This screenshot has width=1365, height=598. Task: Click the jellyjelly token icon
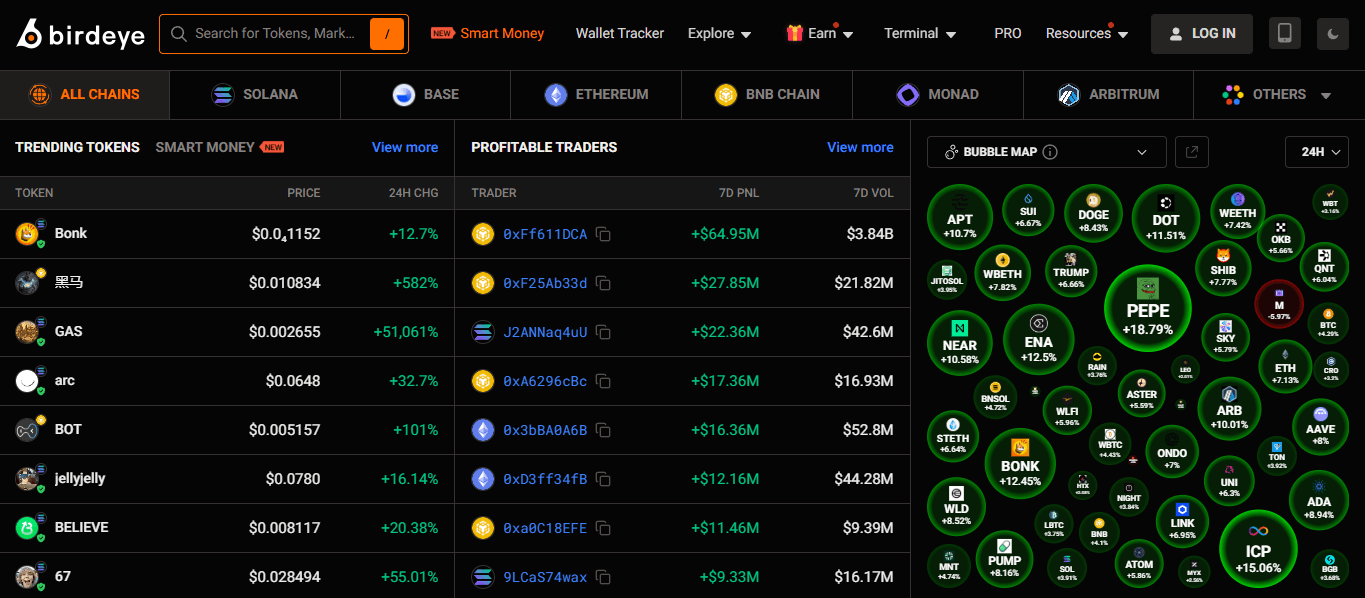click(27, 479)
